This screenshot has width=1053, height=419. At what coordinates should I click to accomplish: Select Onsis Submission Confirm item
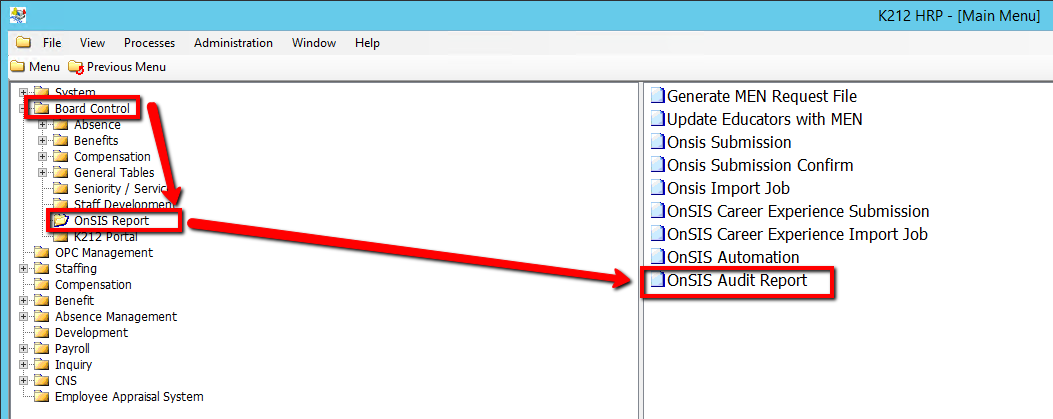tap(760, 166)
